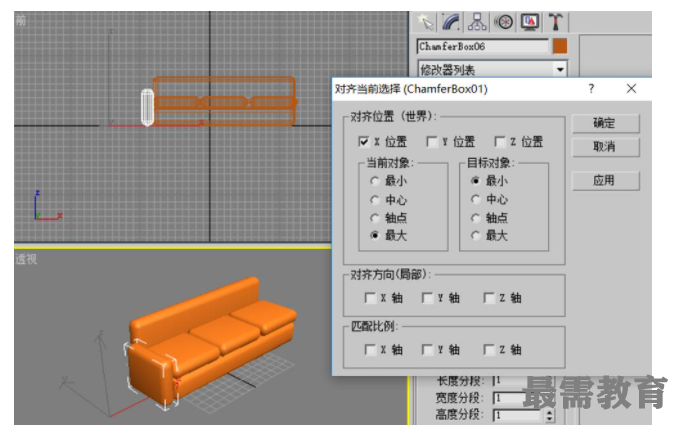The width and height of the screenshot is (674, 432).
Task: Click the 取消 button
Action: tap(605, 147)
